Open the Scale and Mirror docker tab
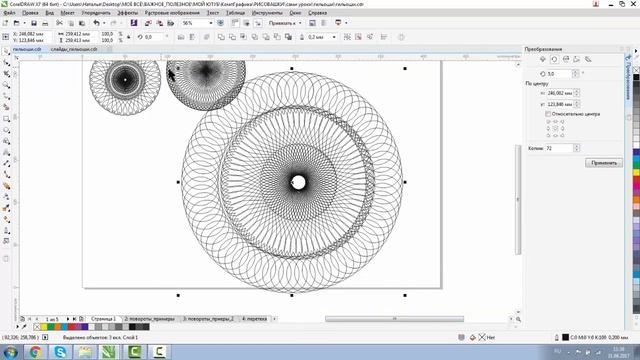Screen dimensions: 640x360 (x=566, y=60)
